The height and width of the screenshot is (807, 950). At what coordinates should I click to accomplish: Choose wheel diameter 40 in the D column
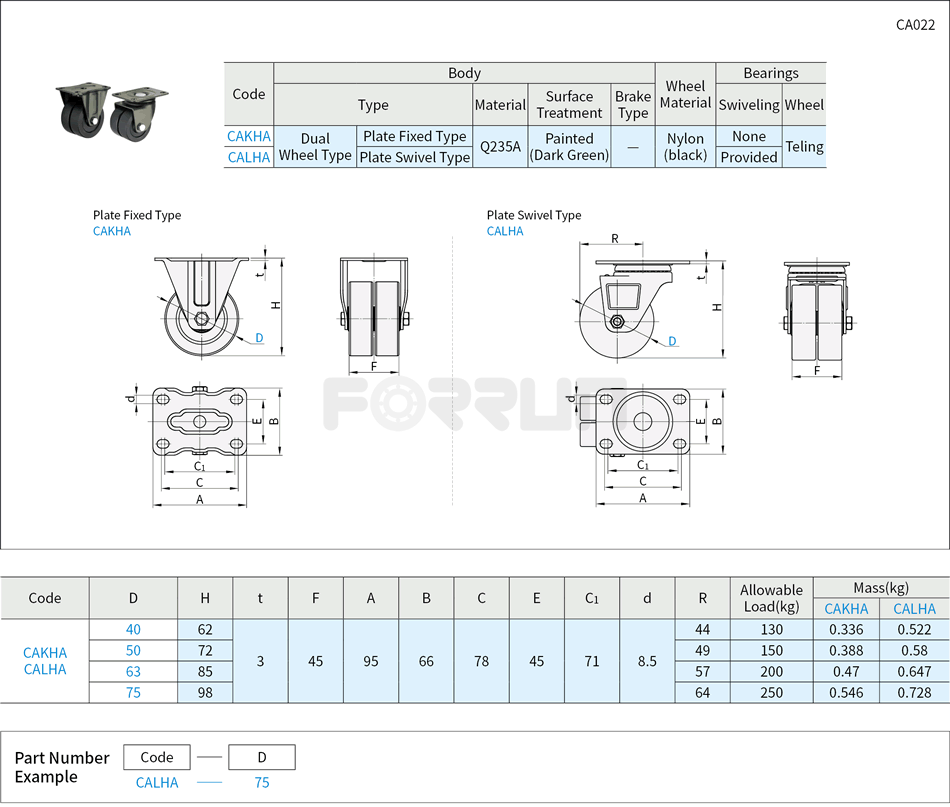pos(133,629)
